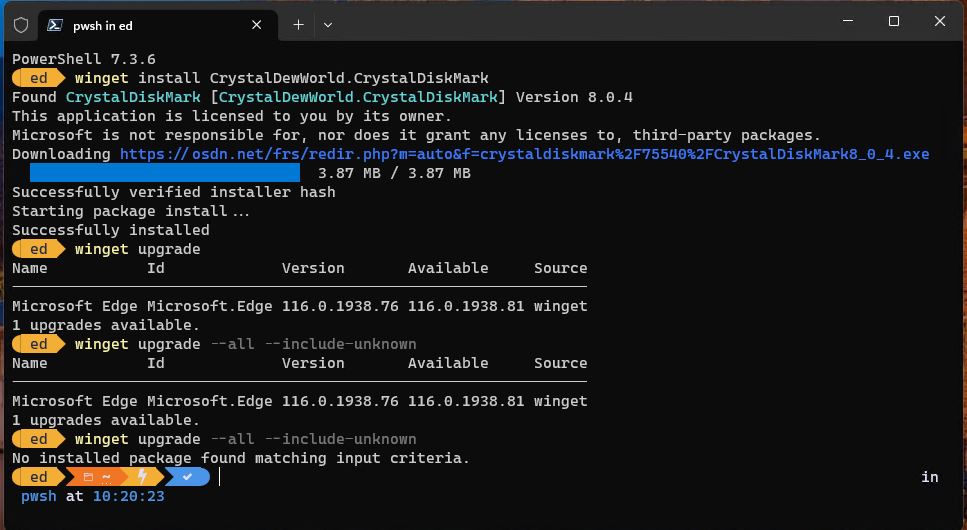Viewport: 967px width, 530px height.
Task: Click the cyan CrystalDiskMark package name
Action: [133, 97]
